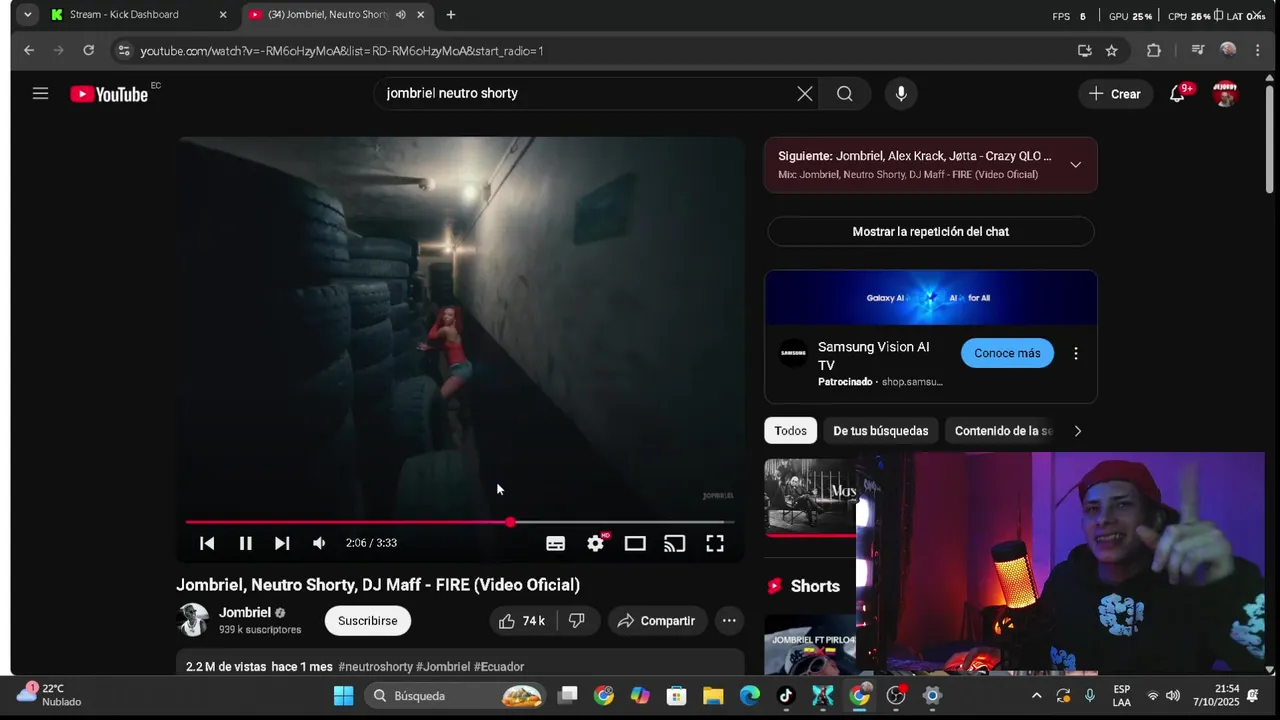Open File Explorer from the taskbar
This screenshot has width=1280, height=720.
713,696
